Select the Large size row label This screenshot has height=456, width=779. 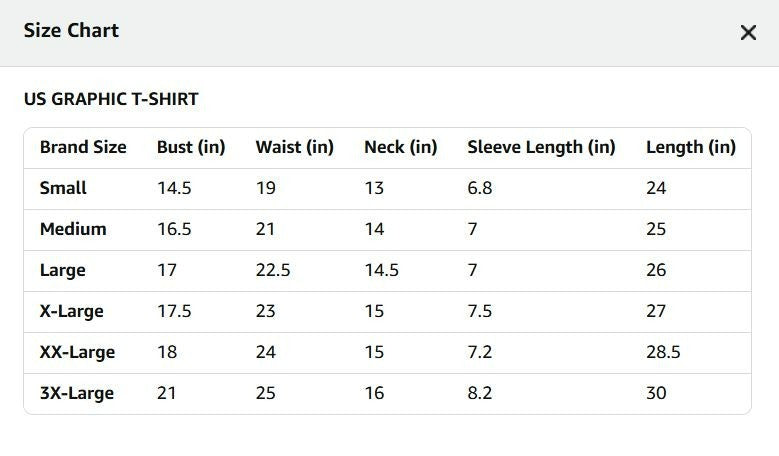(63, 270)
